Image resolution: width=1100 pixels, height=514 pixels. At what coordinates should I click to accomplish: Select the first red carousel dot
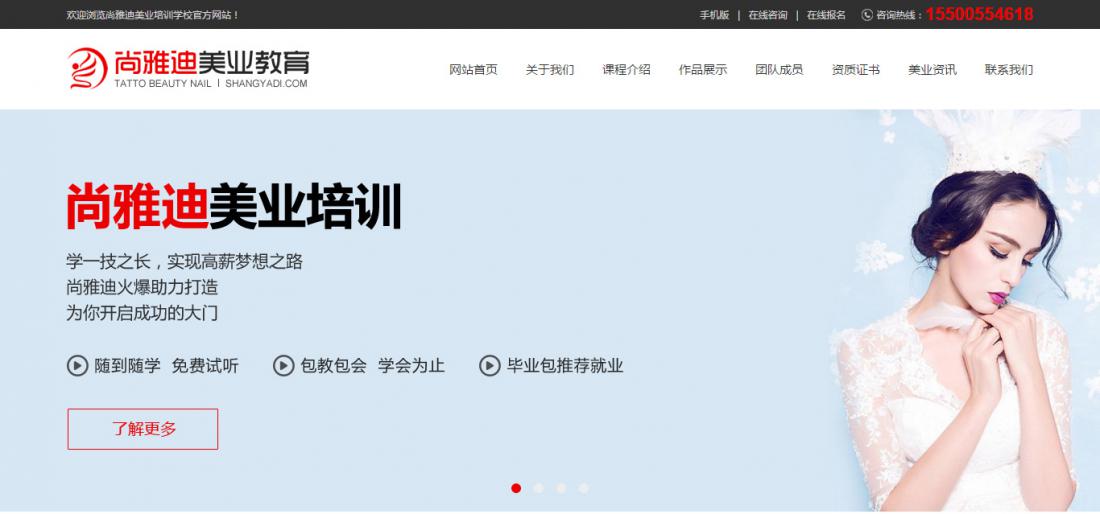coord(516,488)
